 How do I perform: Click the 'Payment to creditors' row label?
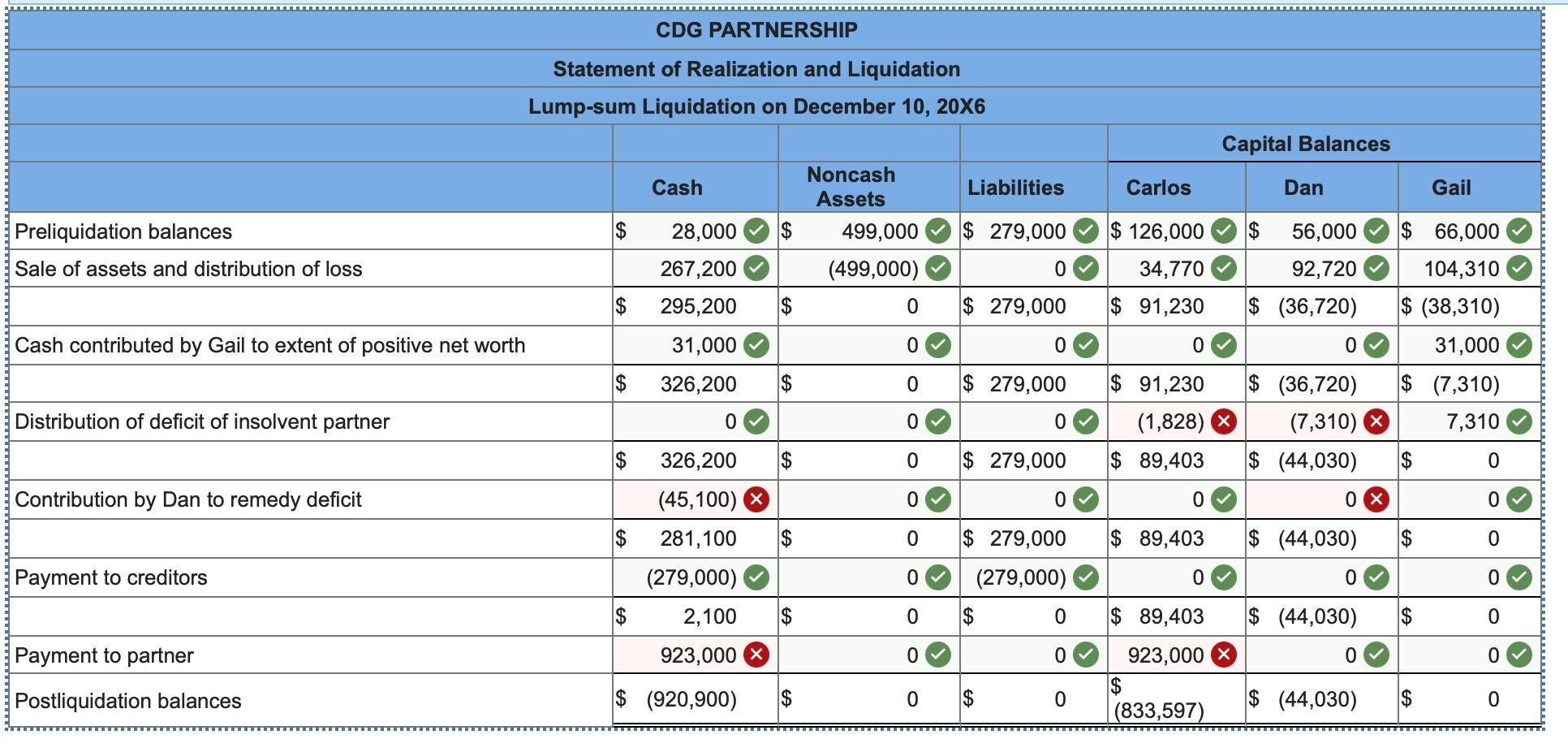(x=111, y=577)
